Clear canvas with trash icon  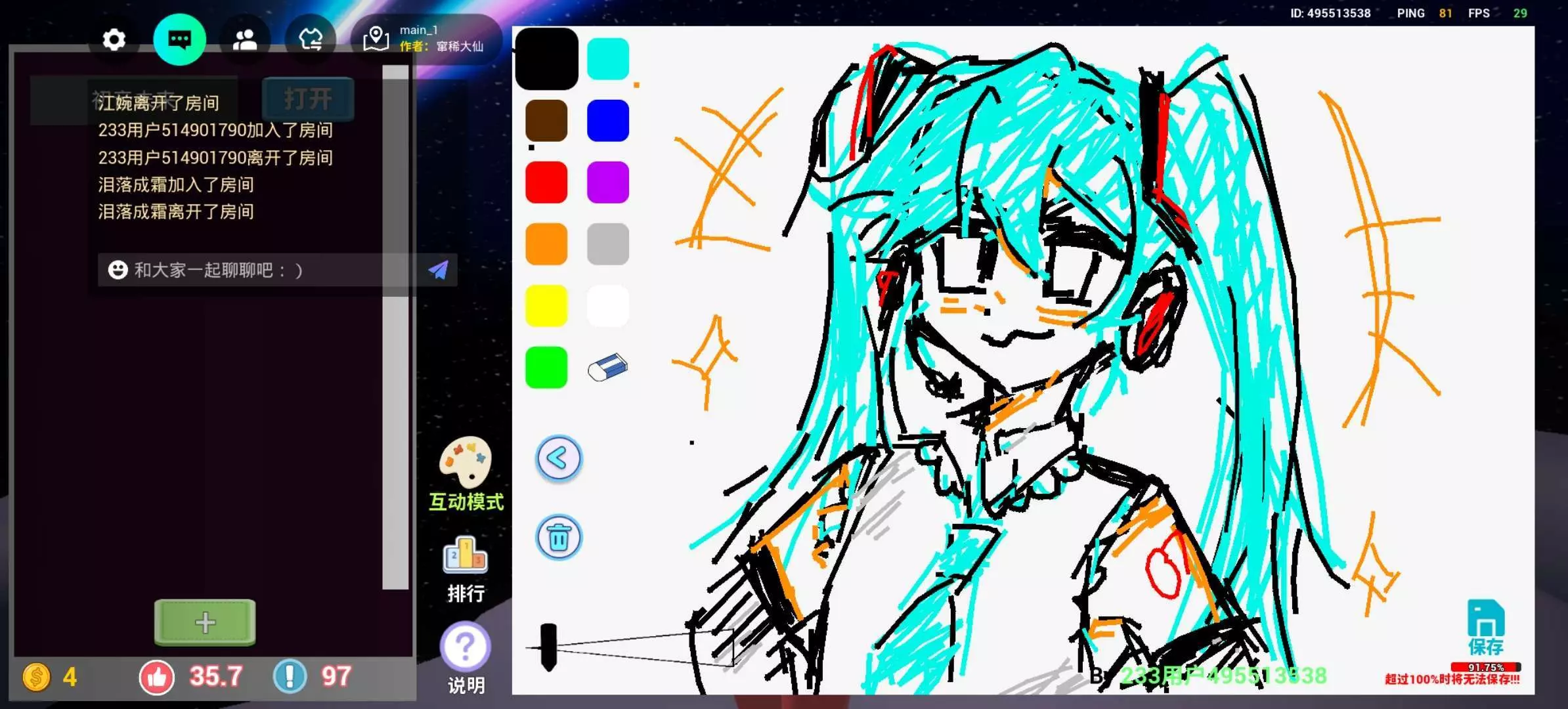point(559,538)
